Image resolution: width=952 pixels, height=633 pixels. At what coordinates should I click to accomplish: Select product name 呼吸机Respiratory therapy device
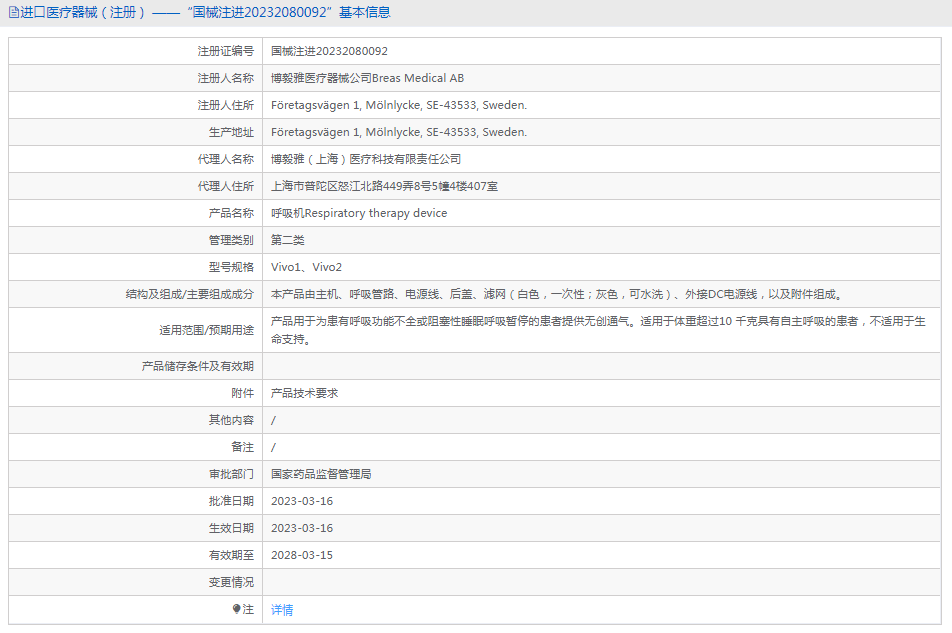click(x=359, y=213)
